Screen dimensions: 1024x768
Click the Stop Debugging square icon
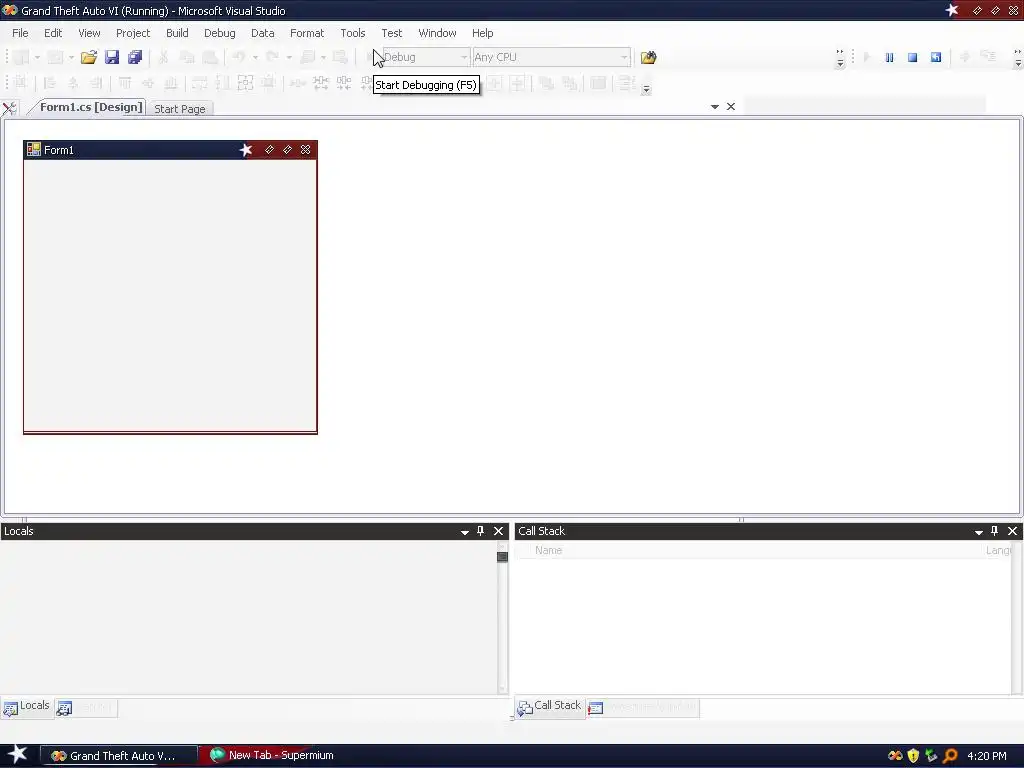tap(912, 57)
